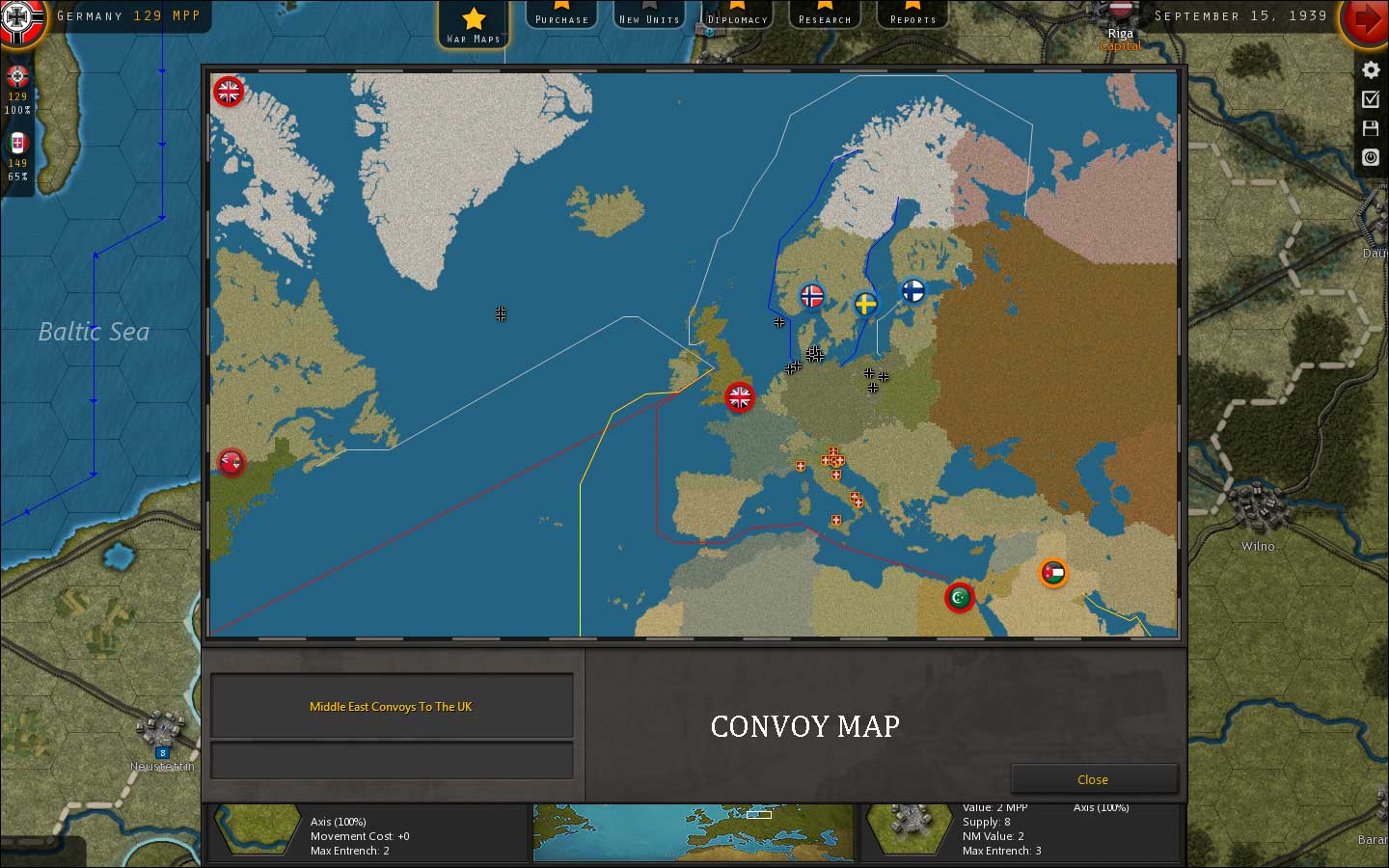Screen dimensions: 1389x868
Task: Click the British flag marker near Greenland
Action: click(229, 92)
